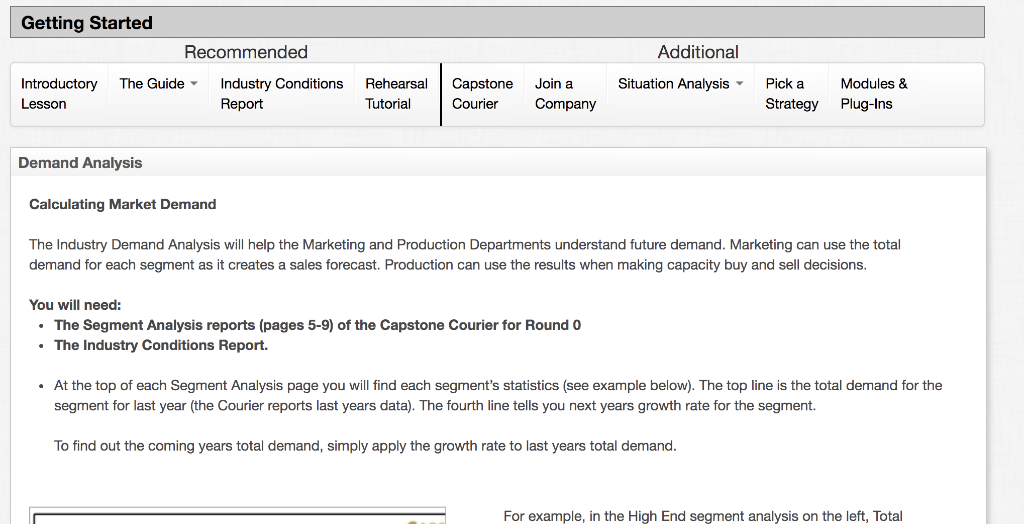Viewport: 1024px width, 524px height.
Task: Click the 'Recommended' section label
Action: 246,52
